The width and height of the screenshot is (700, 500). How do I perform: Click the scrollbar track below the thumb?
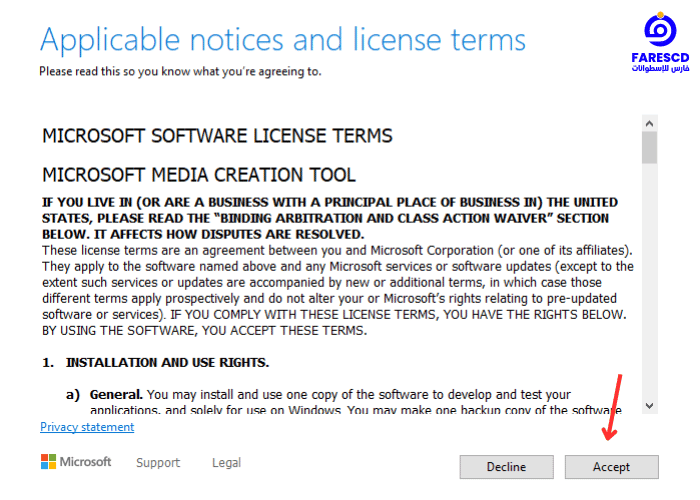tap(650, 280)
